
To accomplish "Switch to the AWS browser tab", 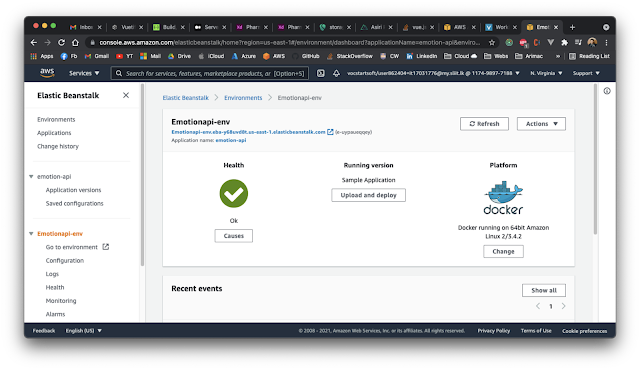I will tap(459, 27).
